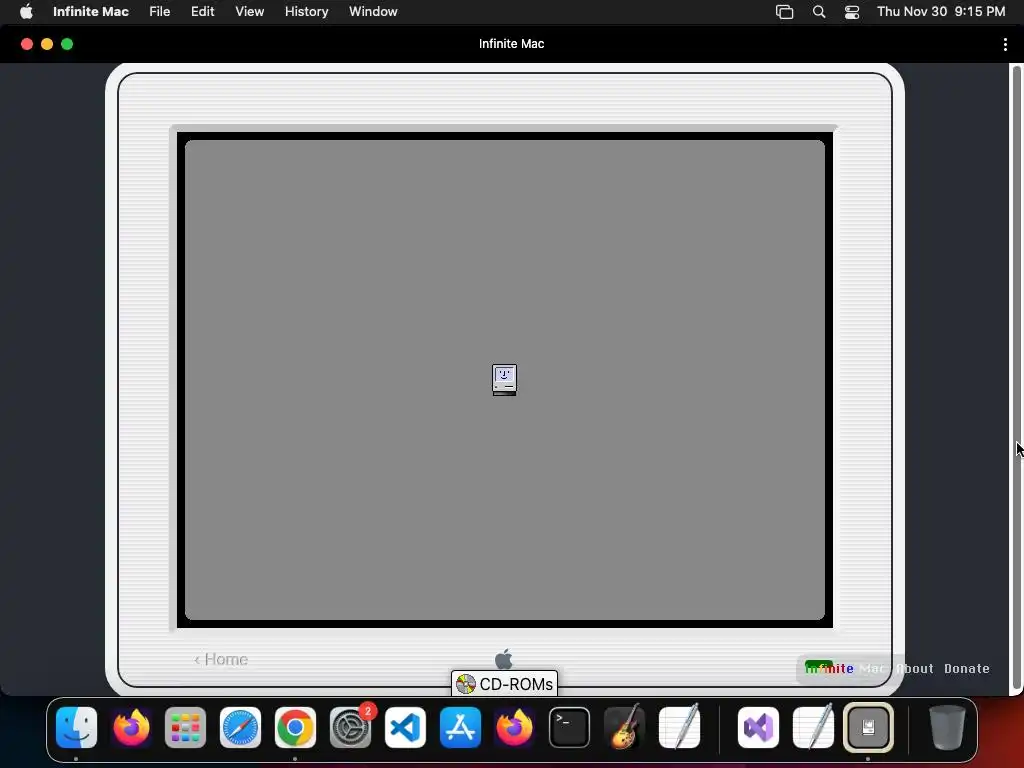Open the CD-ROMs drawer

504,684
